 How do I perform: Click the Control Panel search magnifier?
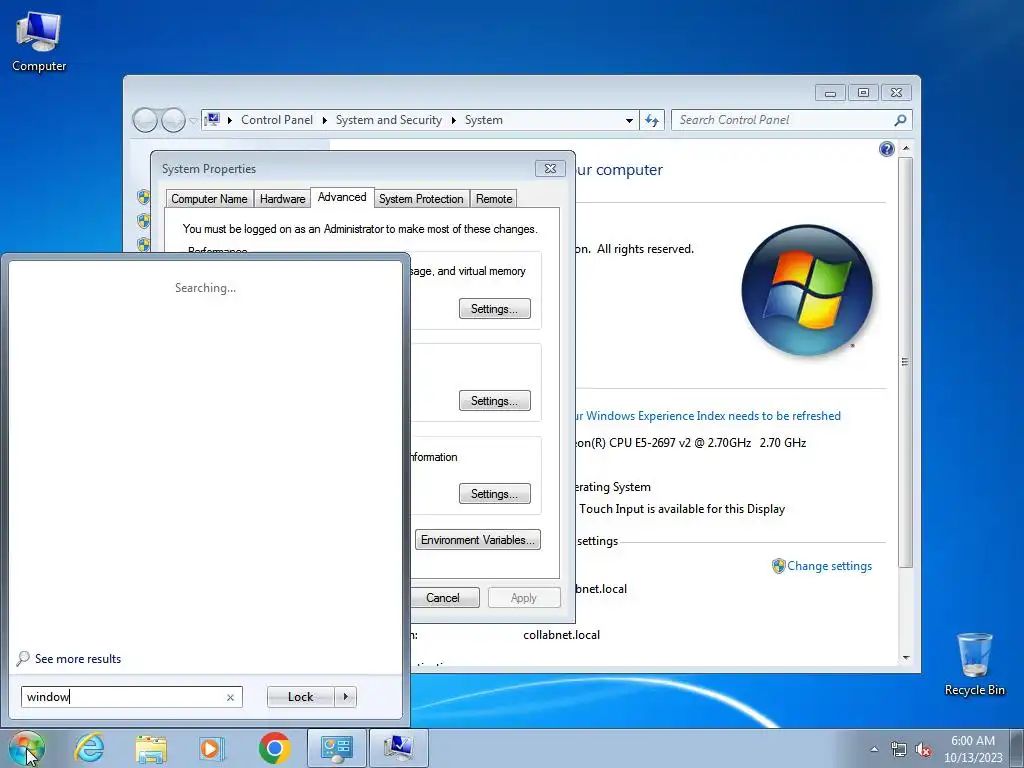[900, 120]
